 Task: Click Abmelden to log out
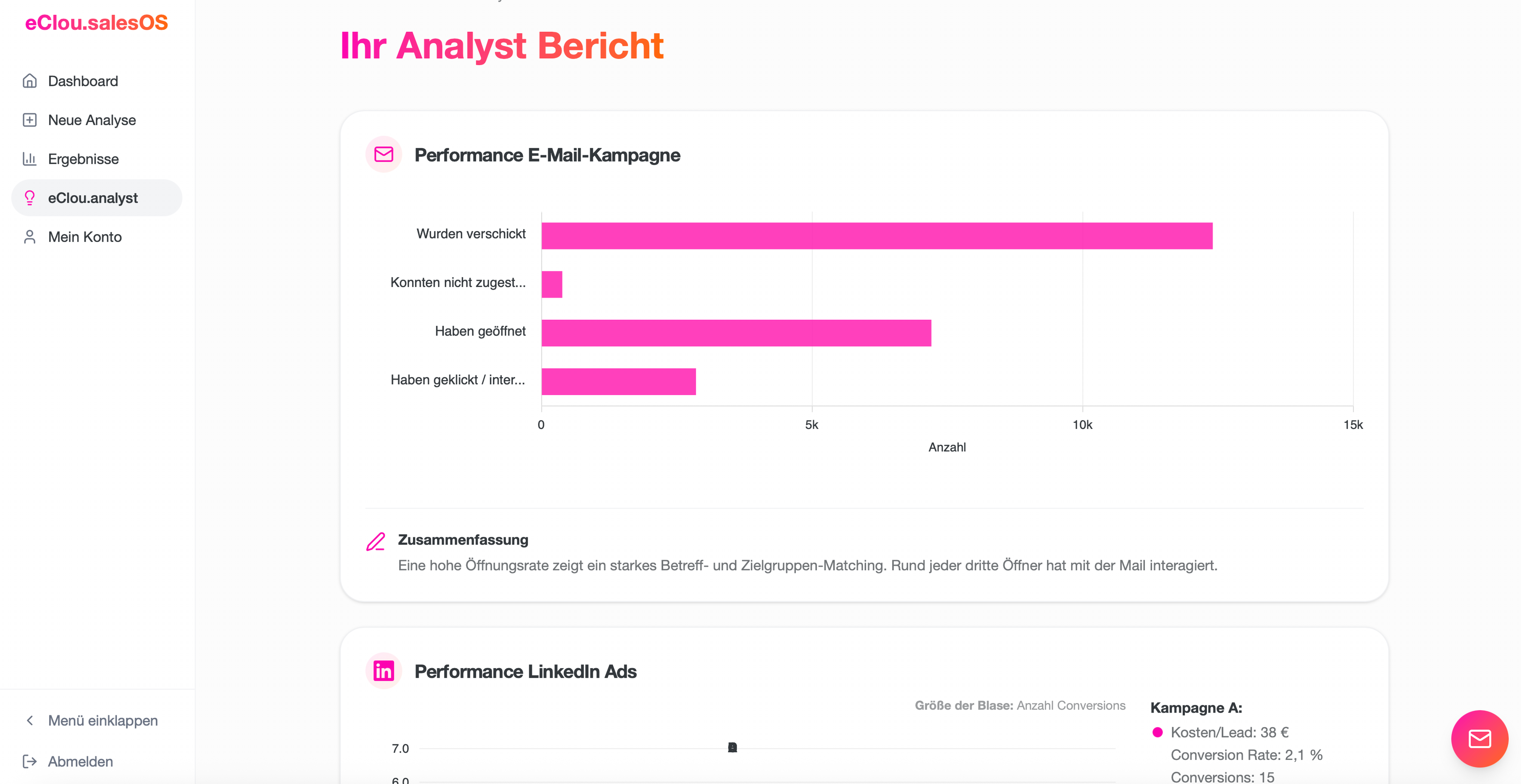click(80, 762)
